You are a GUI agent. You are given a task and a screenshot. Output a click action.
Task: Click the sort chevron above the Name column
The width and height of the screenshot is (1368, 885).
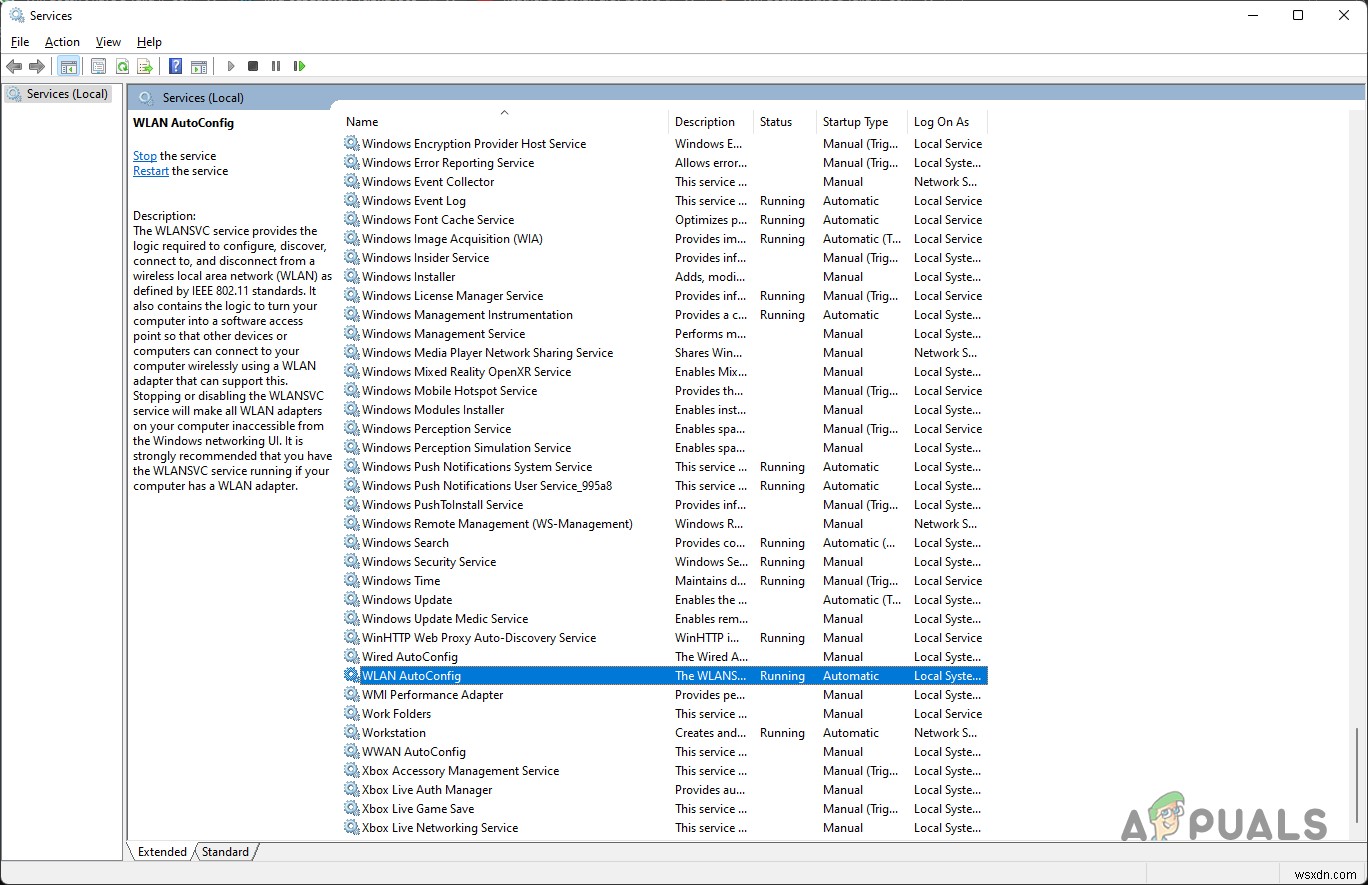[504, 112]
